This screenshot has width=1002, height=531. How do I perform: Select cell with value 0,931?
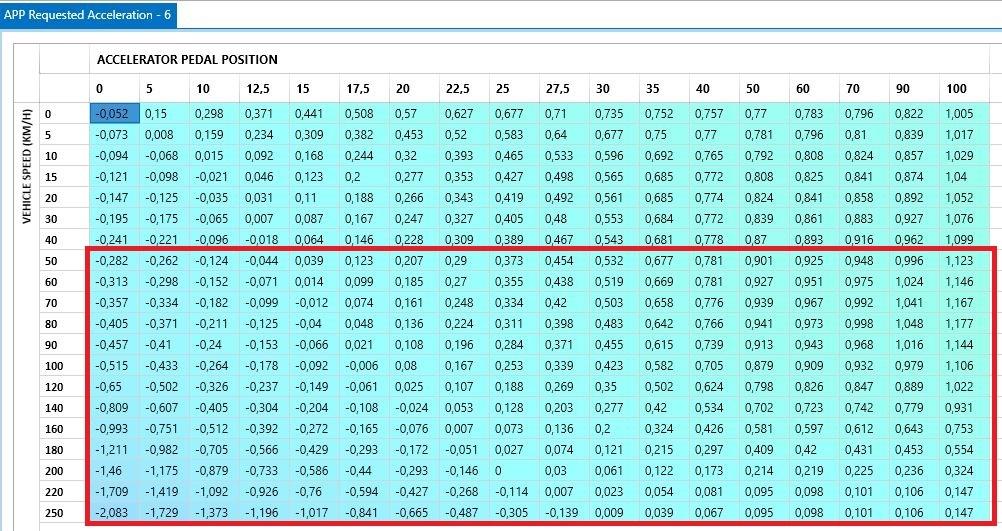964,408
